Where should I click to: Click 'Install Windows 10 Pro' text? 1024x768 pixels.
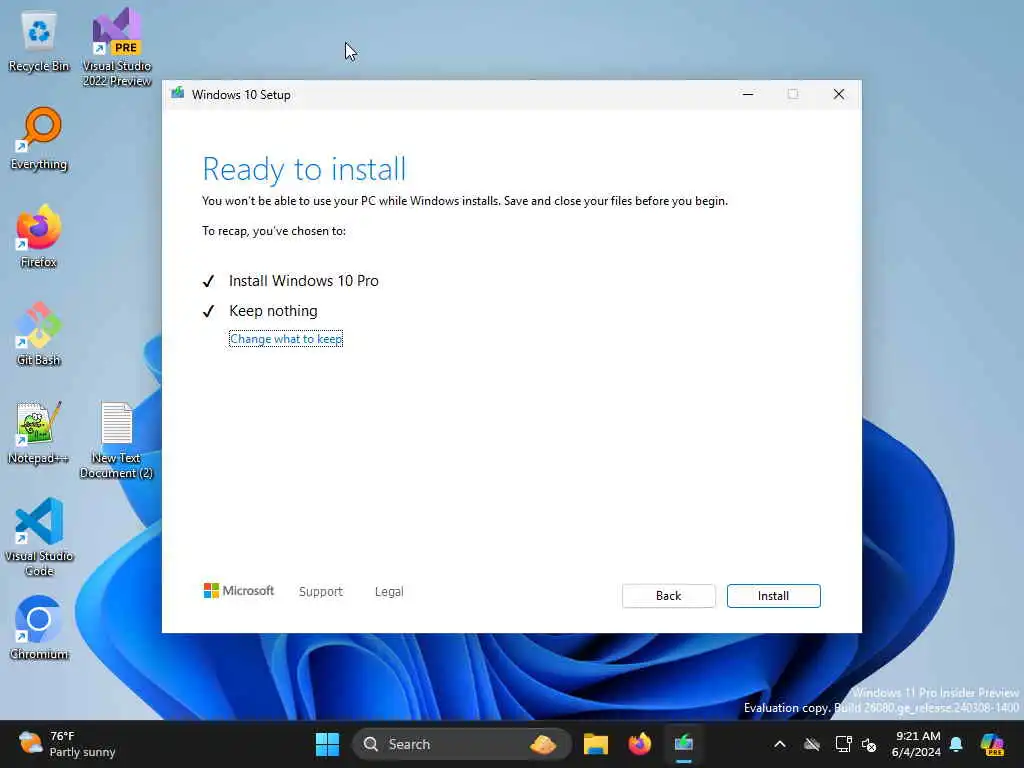point(304,281)
